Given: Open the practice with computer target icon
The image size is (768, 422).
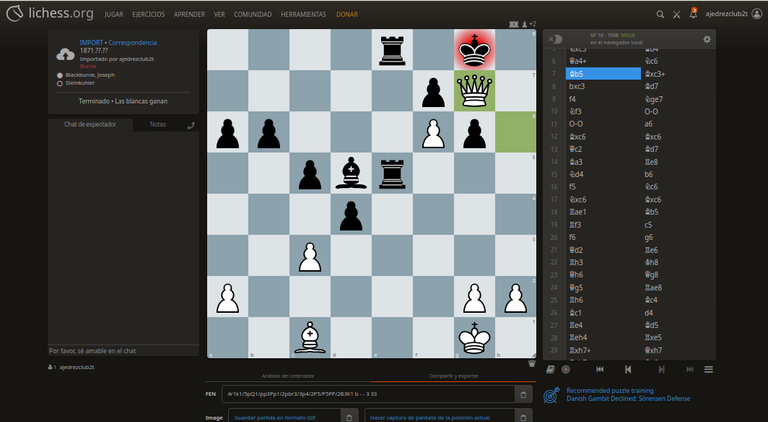Looking at the screenshot, I should (566, 370).
